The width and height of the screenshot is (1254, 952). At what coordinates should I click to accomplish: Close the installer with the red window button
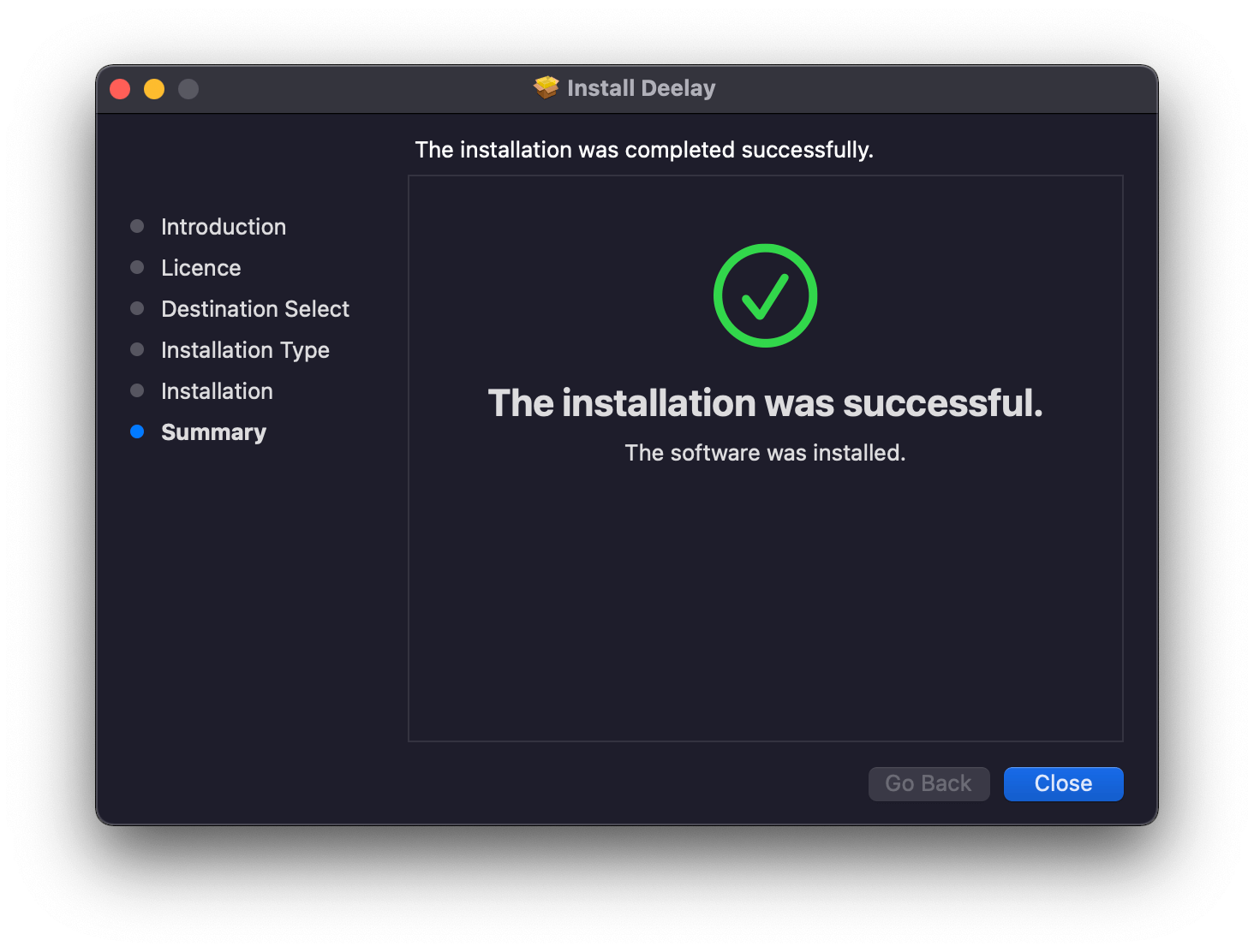120,89
